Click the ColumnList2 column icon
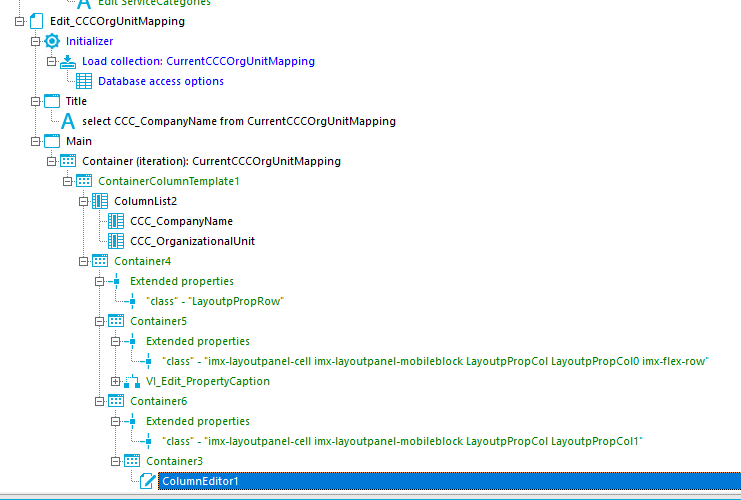This screenshot has height=500, width=741. [100, 201]
